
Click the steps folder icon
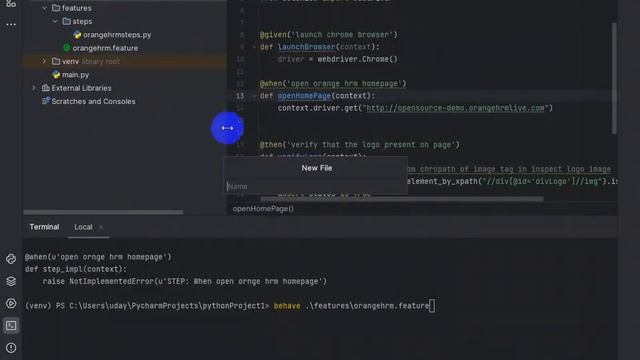(x=67, y=21)
